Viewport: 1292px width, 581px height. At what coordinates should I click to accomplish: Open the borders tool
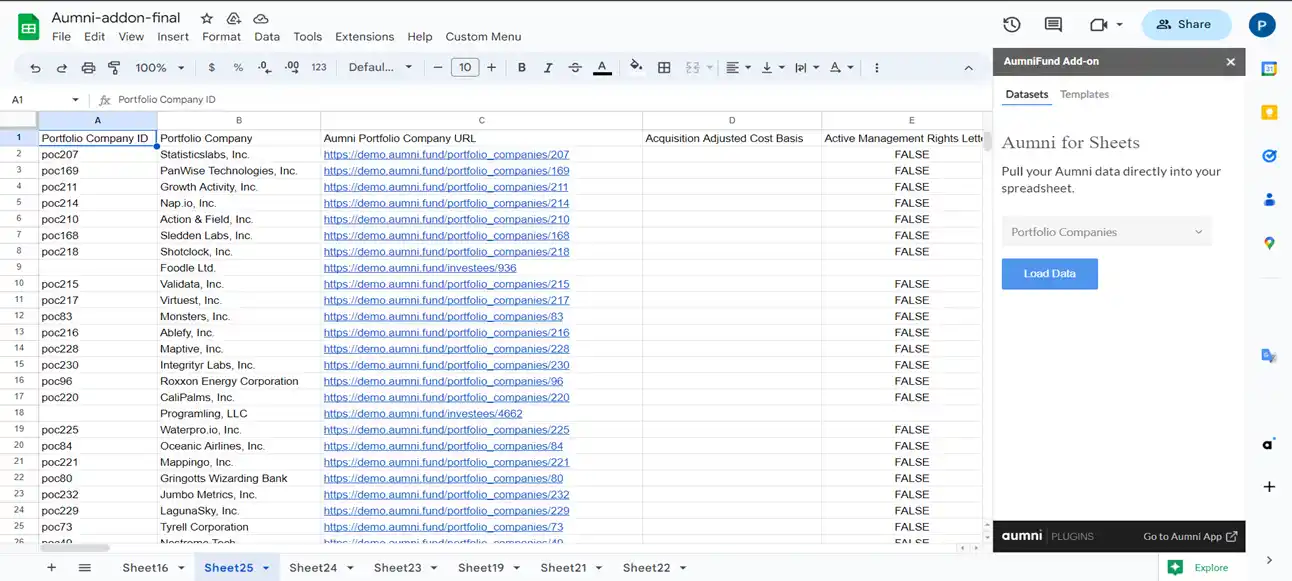(x=664, y=68)
